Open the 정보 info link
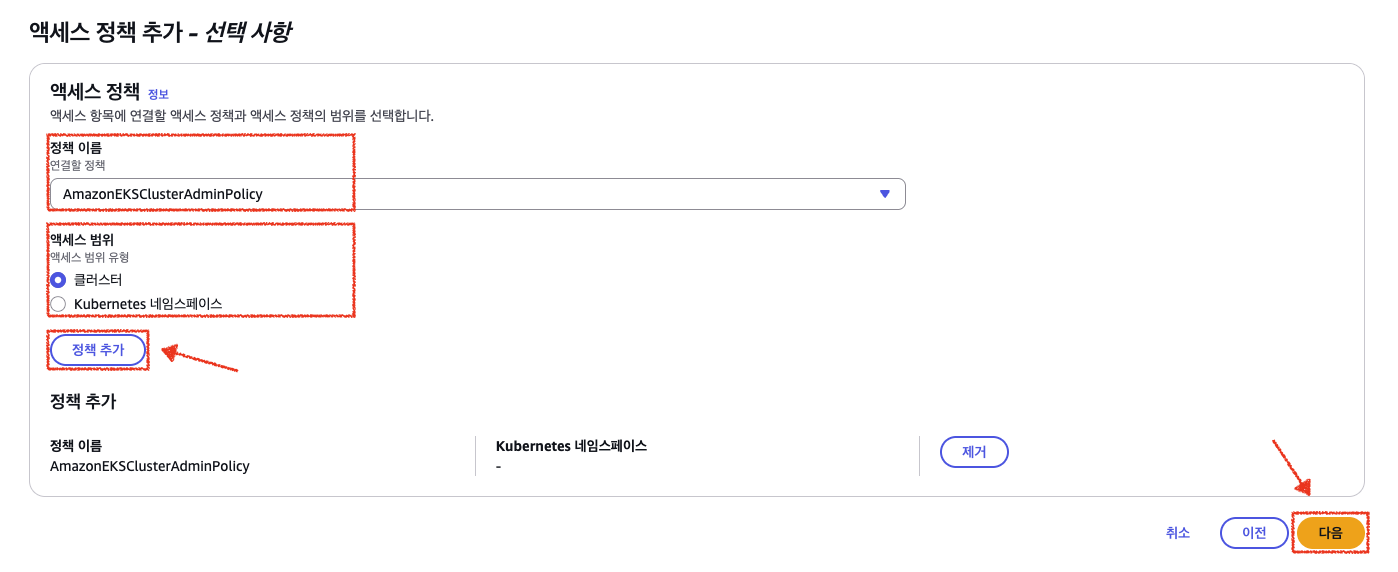 tap(158, 94)
